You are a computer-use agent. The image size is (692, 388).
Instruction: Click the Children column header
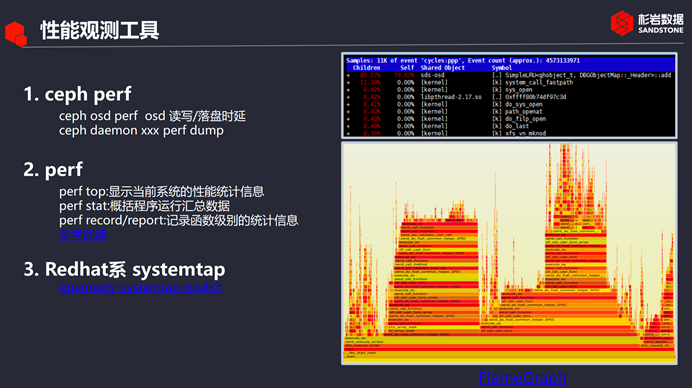(x=366, y=68)
